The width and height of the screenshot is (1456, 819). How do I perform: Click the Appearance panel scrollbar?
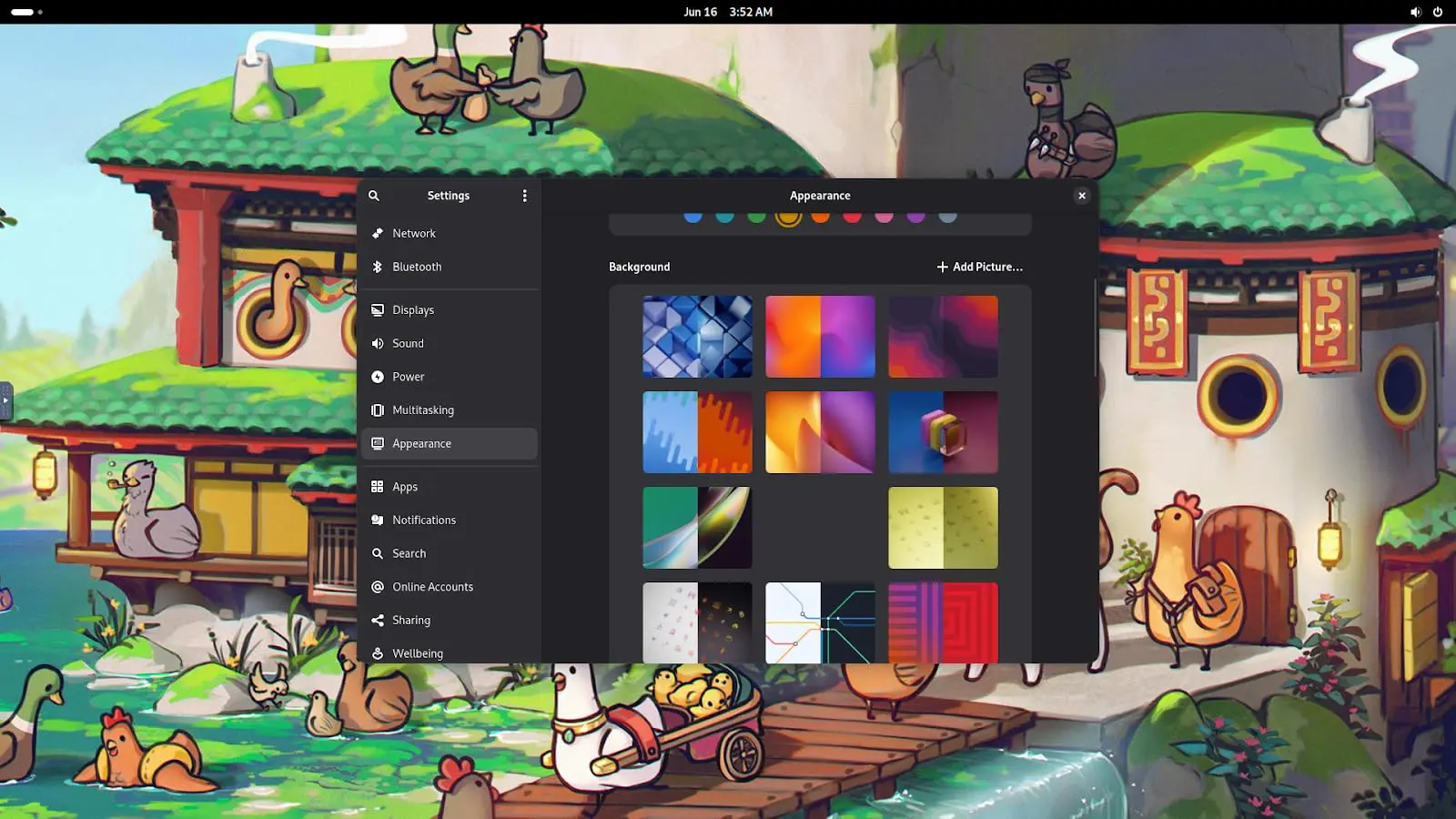click(x=1095, y=328)
